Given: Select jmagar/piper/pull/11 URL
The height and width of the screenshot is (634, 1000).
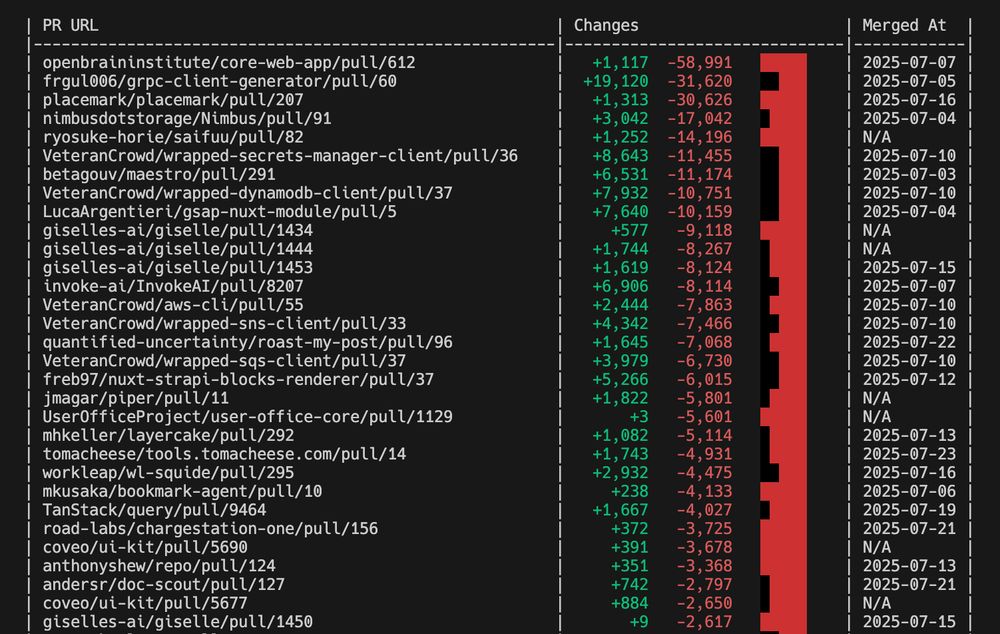Looking at the screenshot, I should (135, 398).
